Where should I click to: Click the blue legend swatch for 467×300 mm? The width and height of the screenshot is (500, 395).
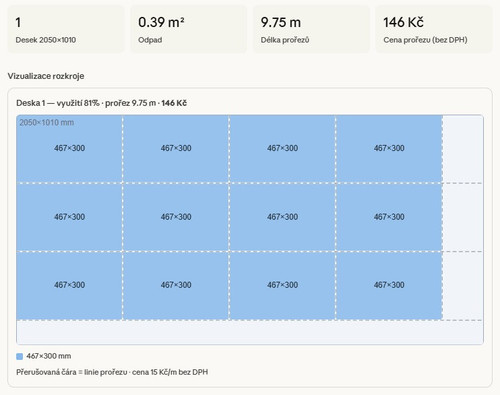click(x=20, y=356)
